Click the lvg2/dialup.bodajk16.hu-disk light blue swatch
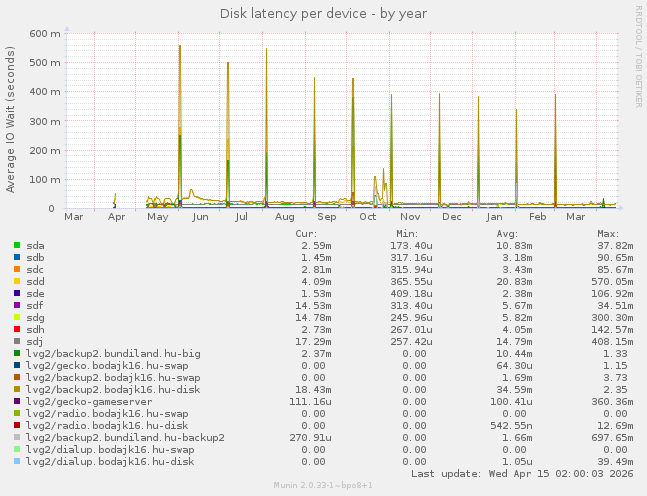The height and width of the screenshot is (496, 647). click(x=17, y=461)
